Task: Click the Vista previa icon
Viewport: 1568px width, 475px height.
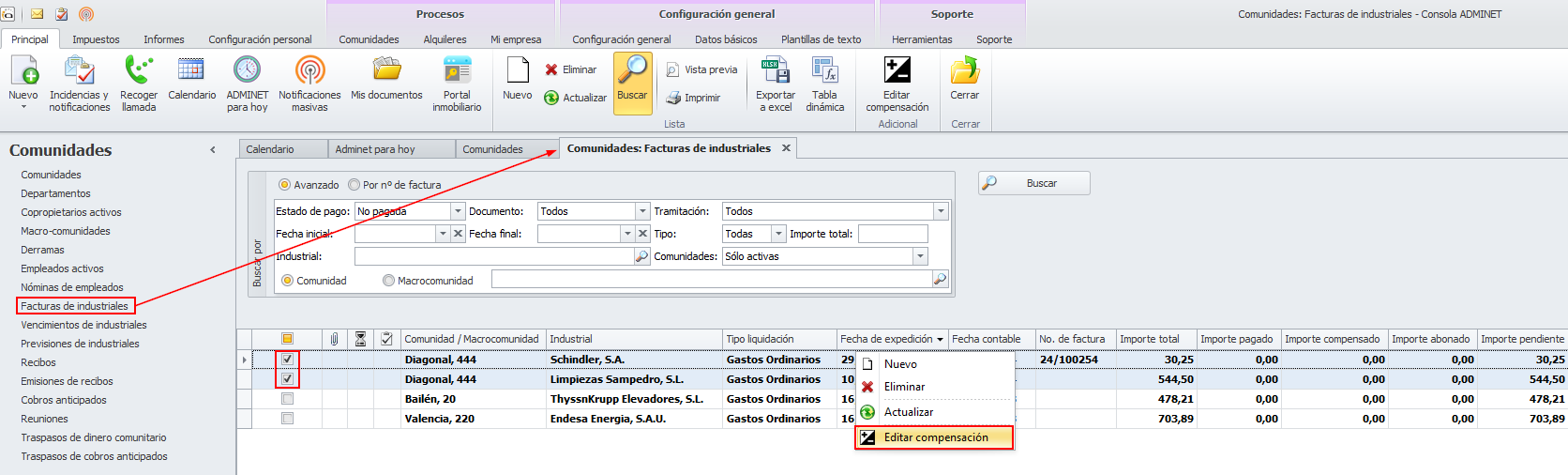Action: tap(673, 70)
